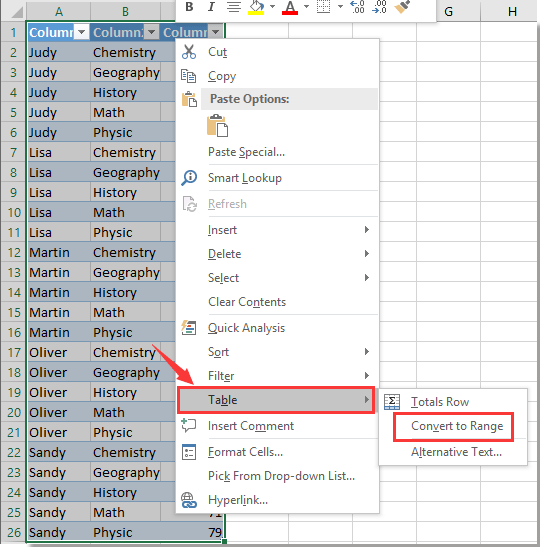Click the increase decimal icon

358,7
